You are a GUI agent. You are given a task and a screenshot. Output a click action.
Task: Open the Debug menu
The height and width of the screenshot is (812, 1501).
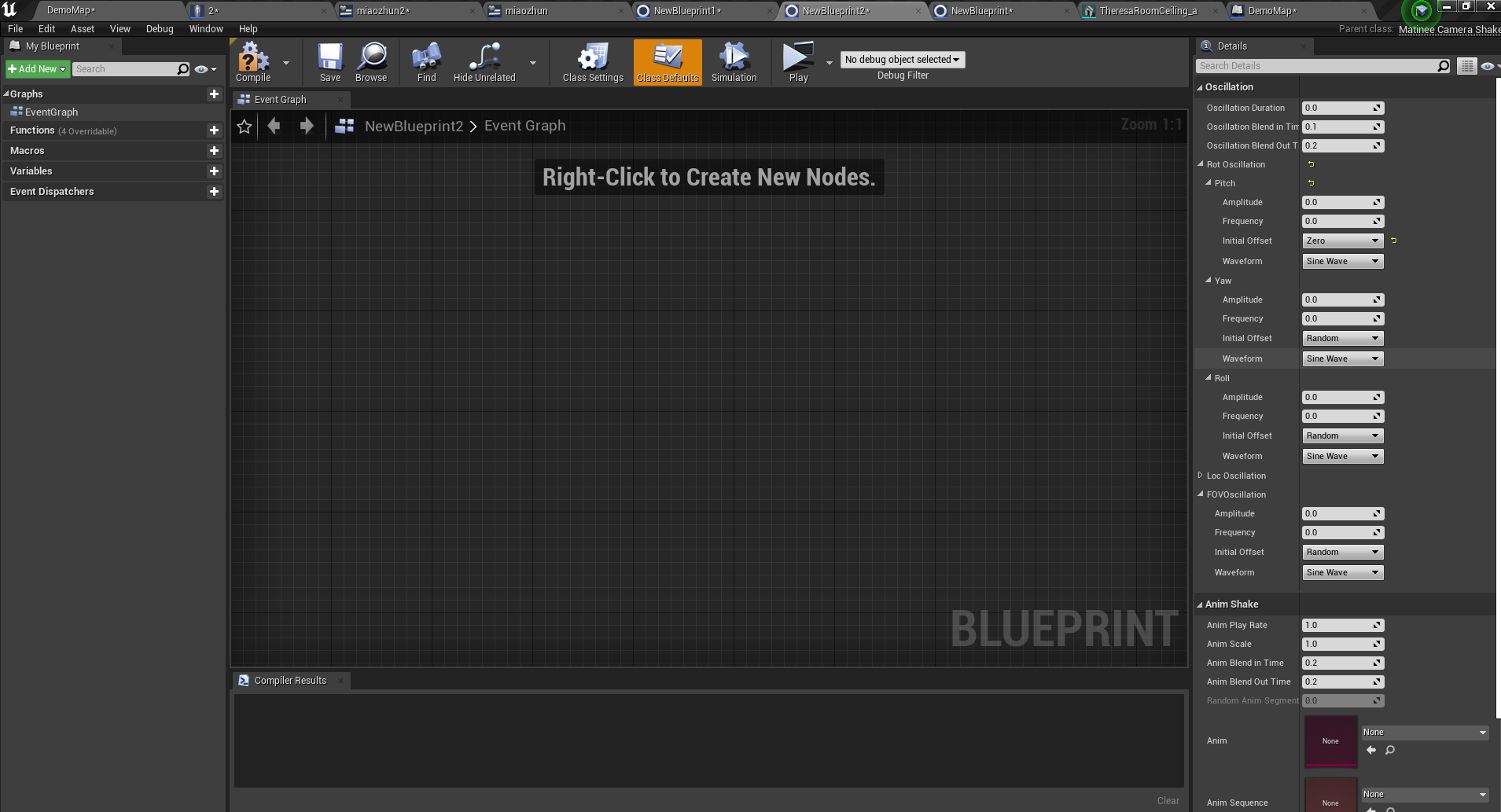[159, 28]
